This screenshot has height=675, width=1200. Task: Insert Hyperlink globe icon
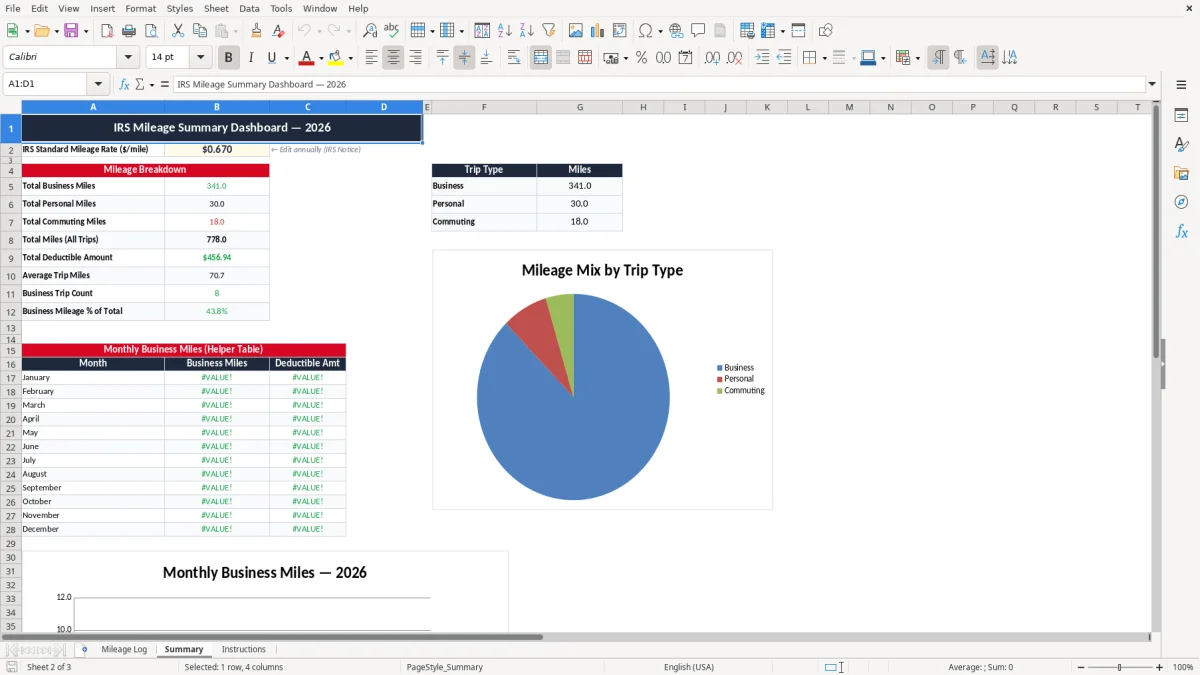(676, 31)
